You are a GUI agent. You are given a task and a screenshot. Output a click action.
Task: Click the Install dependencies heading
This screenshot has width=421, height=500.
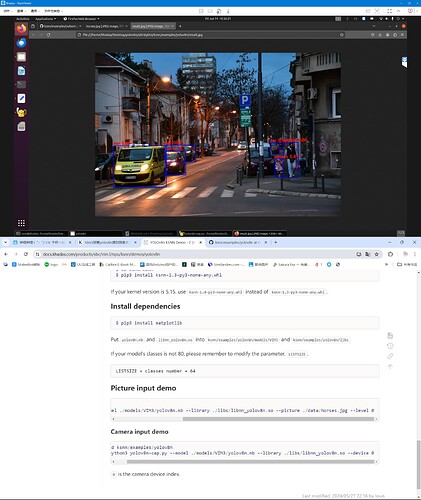[145, 306]
